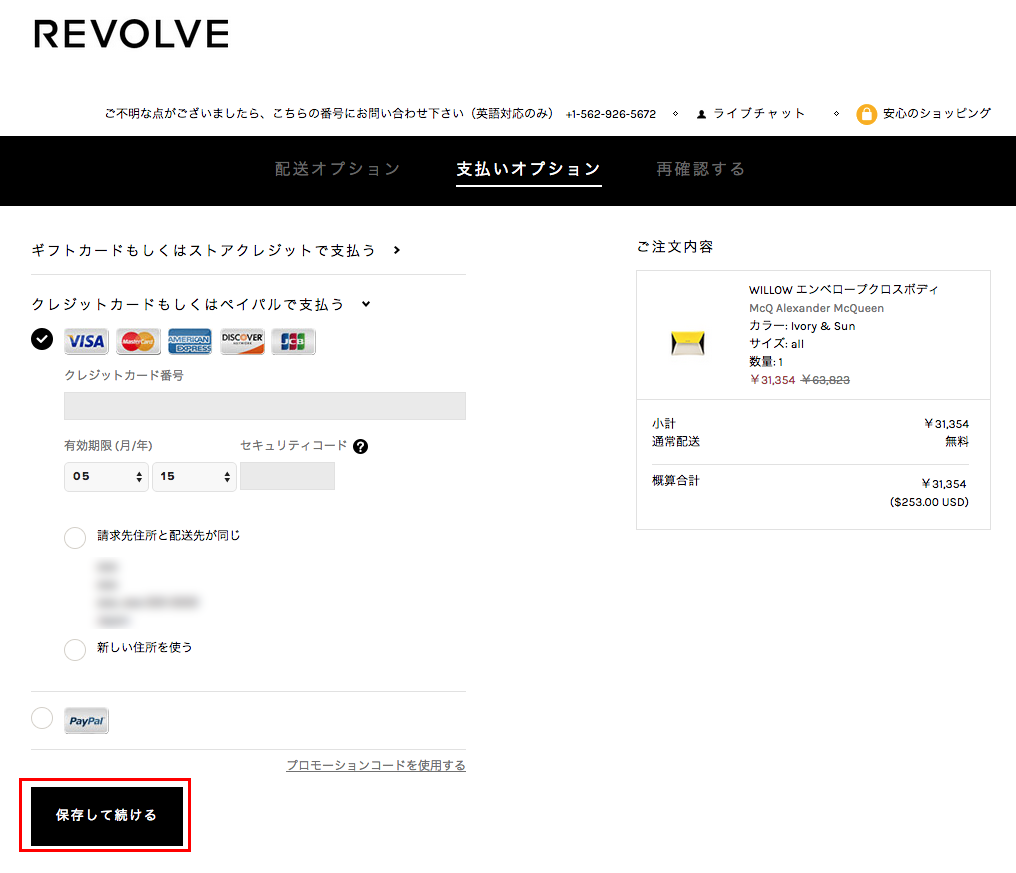Select billing address same as shipping
Image resolution: width=1016 pixels, height=873 pixels.
pos(75,537)
